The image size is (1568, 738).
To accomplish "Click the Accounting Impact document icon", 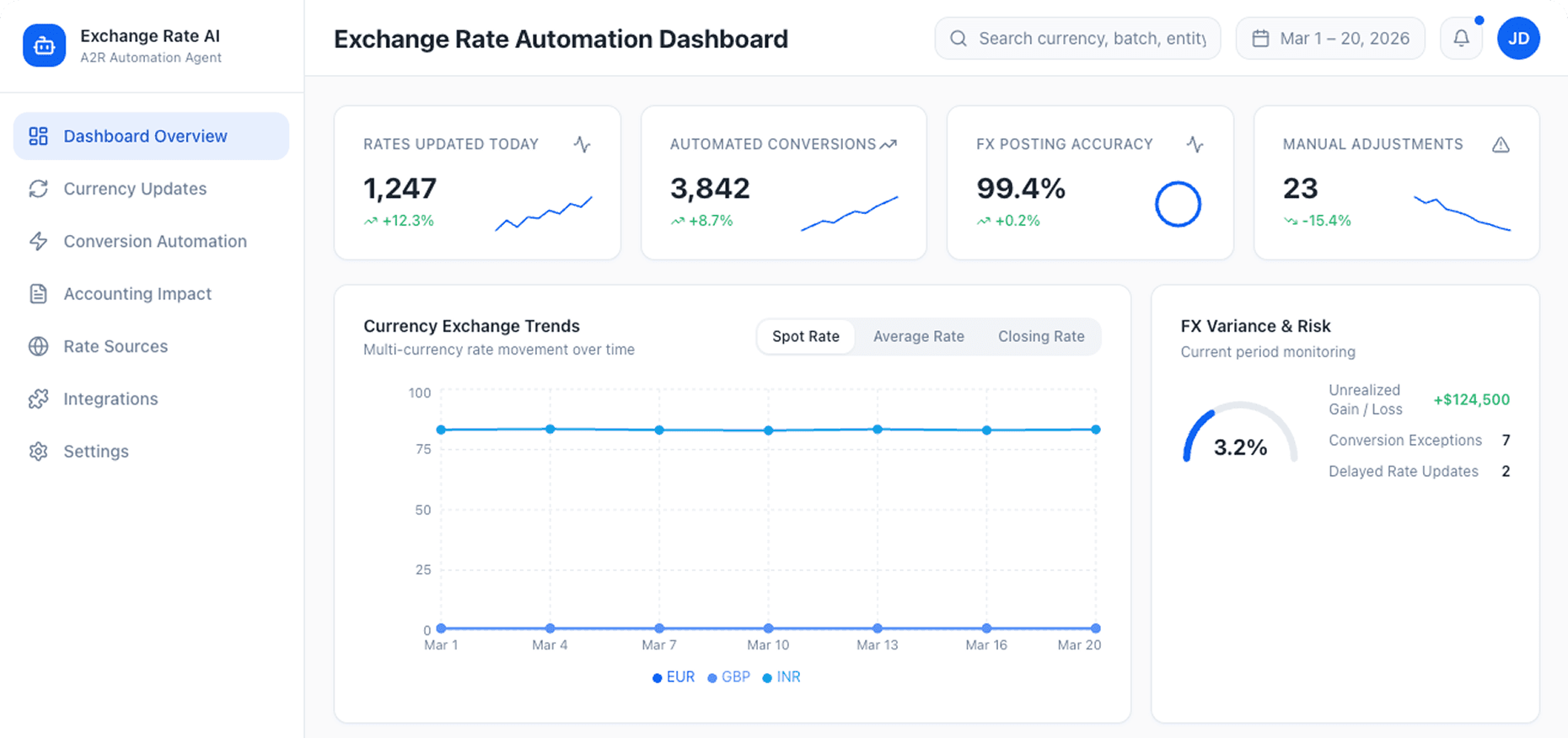I will pos(38,294).
